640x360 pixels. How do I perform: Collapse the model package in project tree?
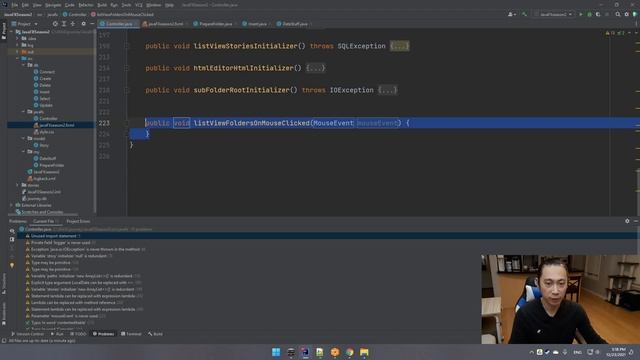23,138
